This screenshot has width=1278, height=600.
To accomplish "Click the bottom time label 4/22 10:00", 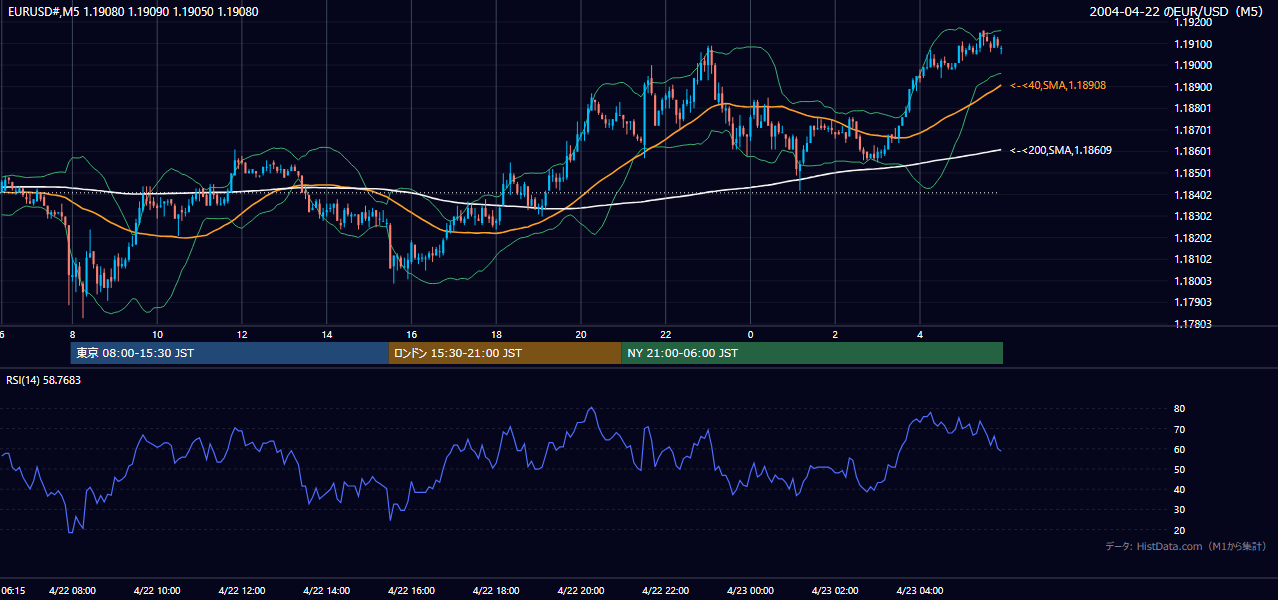I will [157, 591].
